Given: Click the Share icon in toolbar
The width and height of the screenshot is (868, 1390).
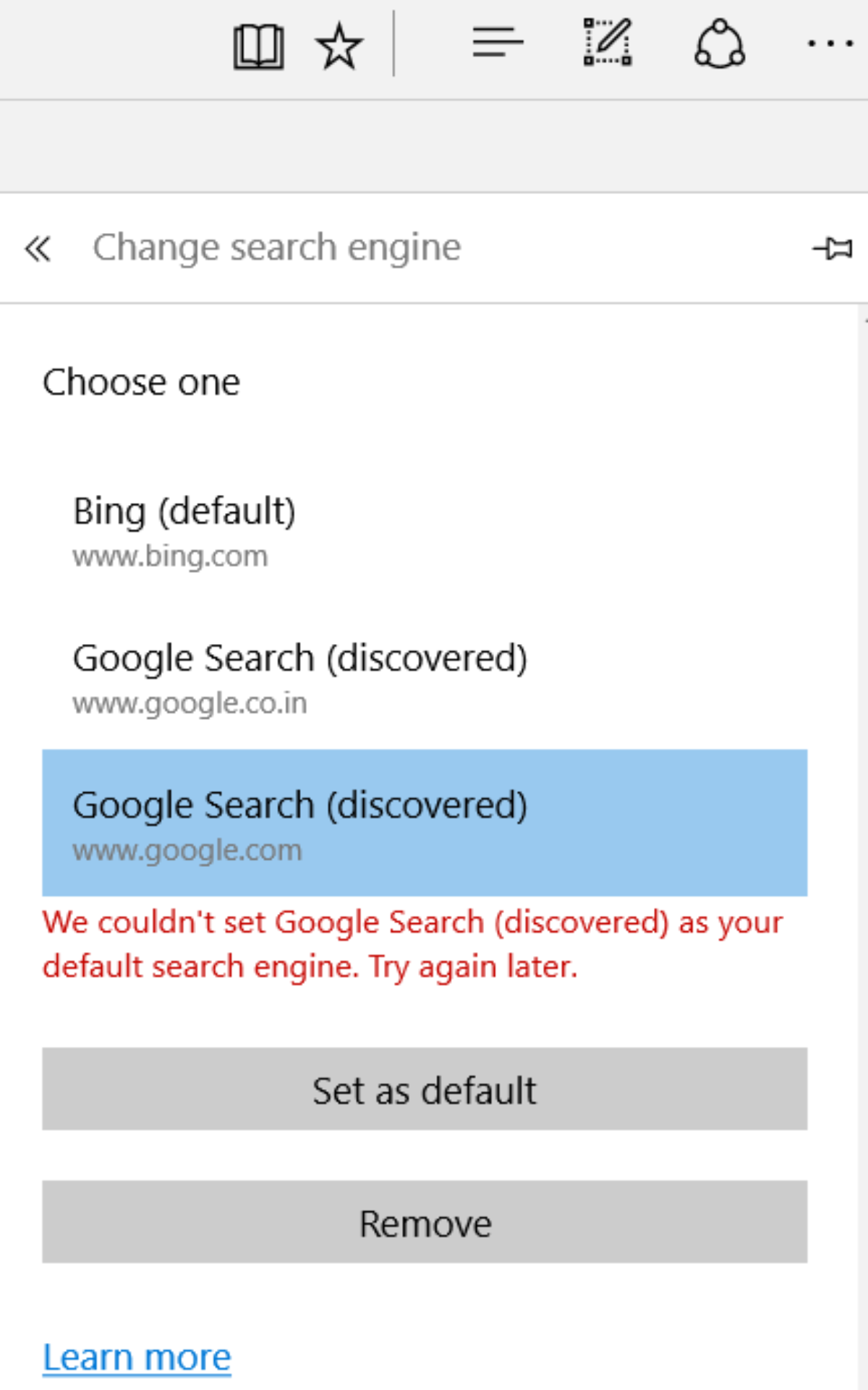Looking at the screenshot, I should 719,45.
